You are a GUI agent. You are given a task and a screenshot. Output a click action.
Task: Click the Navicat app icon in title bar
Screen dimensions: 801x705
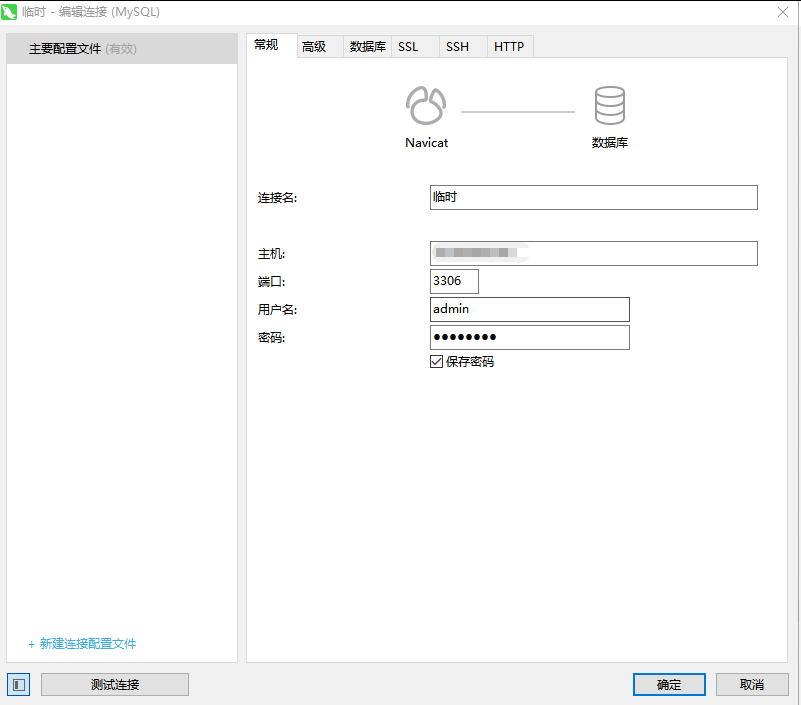[x=9, y=11]
